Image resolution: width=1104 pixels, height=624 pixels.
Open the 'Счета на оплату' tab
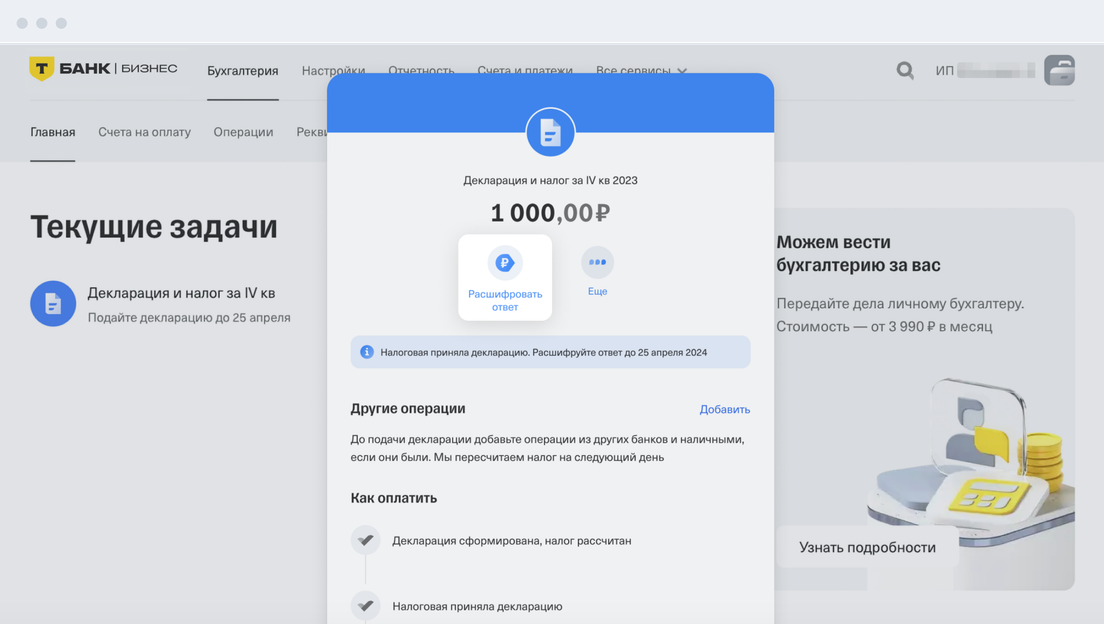tap(144, 132)
